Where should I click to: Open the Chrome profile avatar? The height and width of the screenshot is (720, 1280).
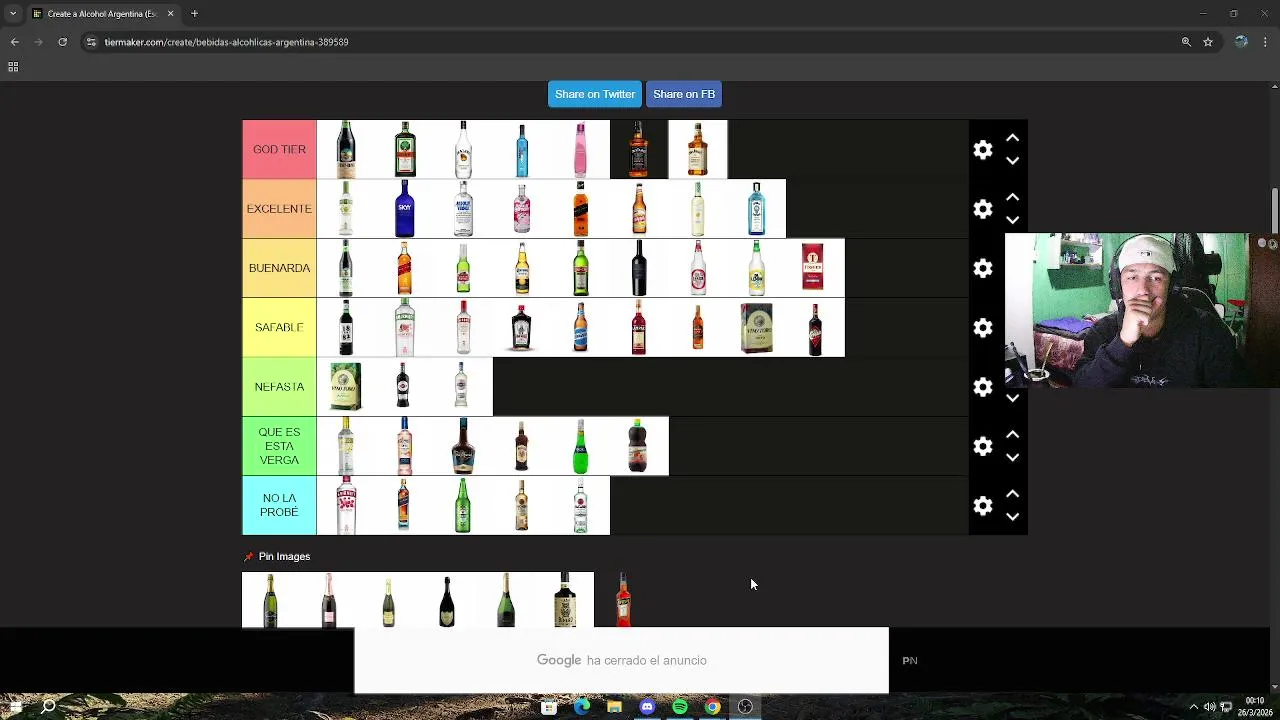(1241, 42)
